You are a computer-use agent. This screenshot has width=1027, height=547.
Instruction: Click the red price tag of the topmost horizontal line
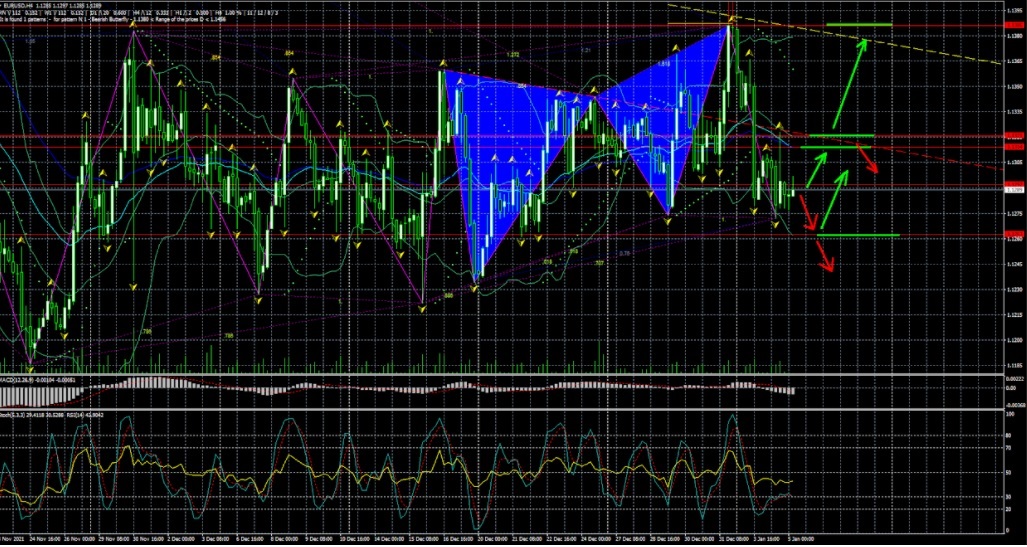[1014, 25]
